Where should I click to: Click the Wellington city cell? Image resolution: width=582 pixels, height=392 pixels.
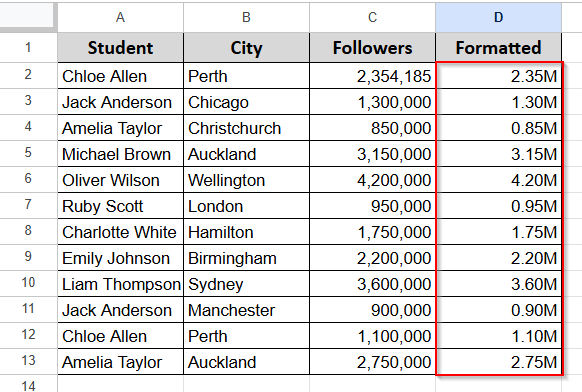[246, 180]
